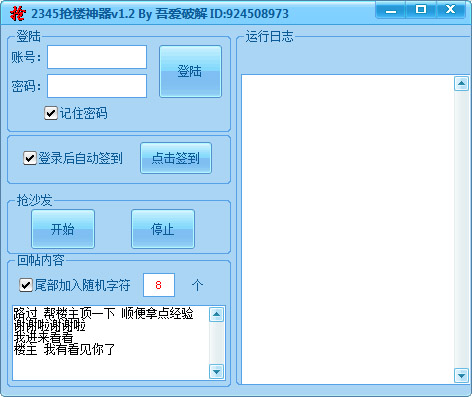Click reply line 路过 帮楼主顶一下 顺便拿点经验

pyautogui.click(x=103, y=313)
